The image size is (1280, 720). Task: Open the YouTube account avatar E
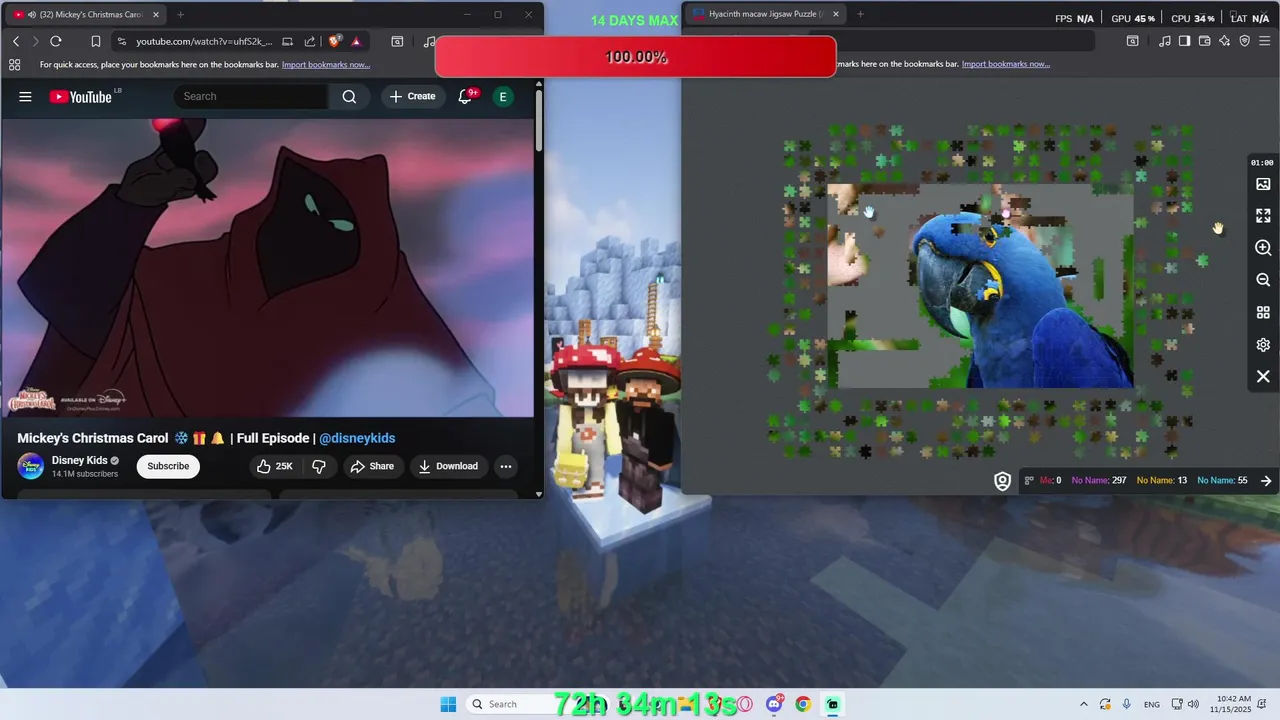pos(503,96)
